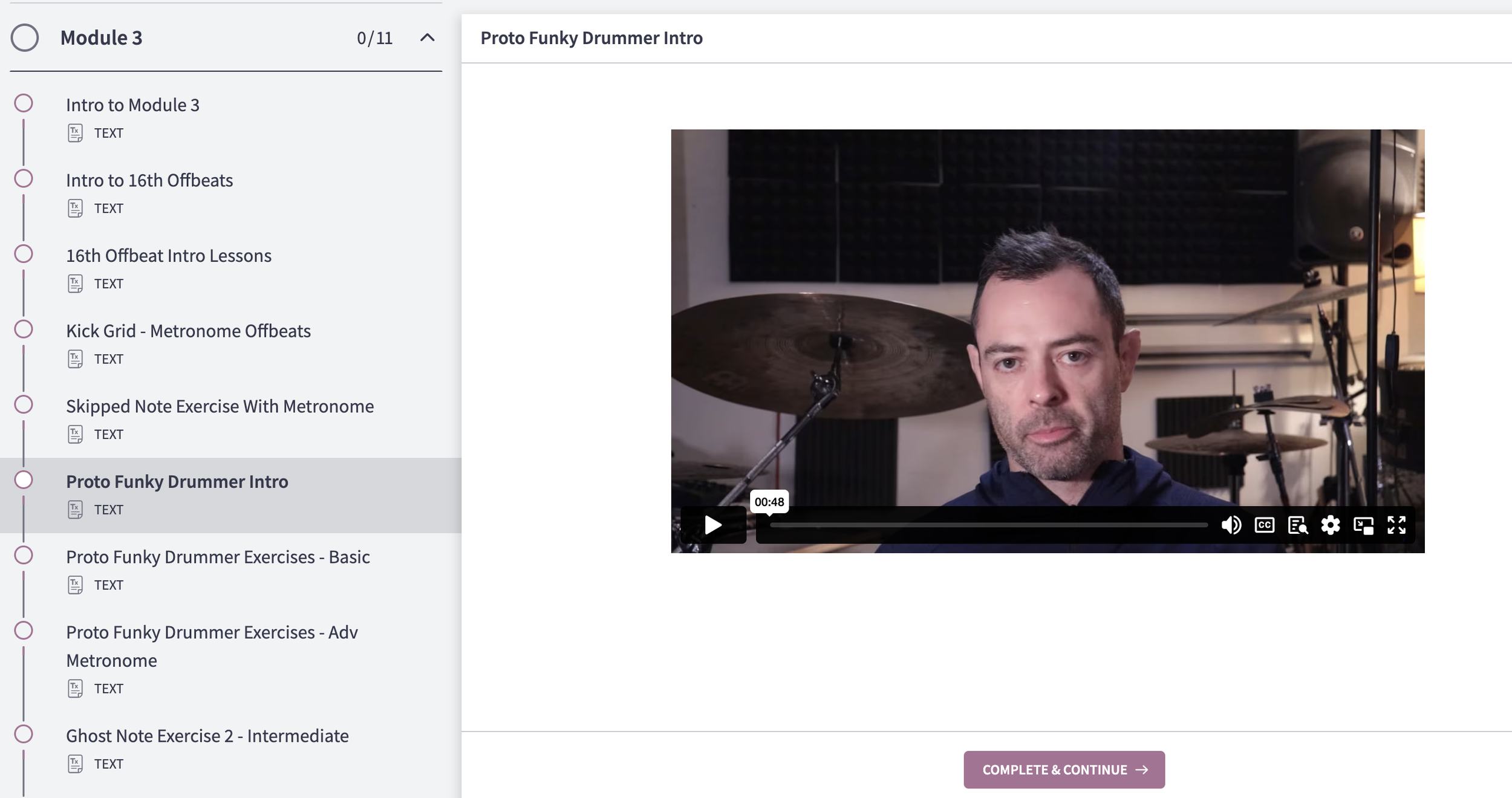Click the Proto Funky Drummer Intro page heading
Image resolution: width=1512 pixels, height=798 pixels.
(x=591, y=38)
